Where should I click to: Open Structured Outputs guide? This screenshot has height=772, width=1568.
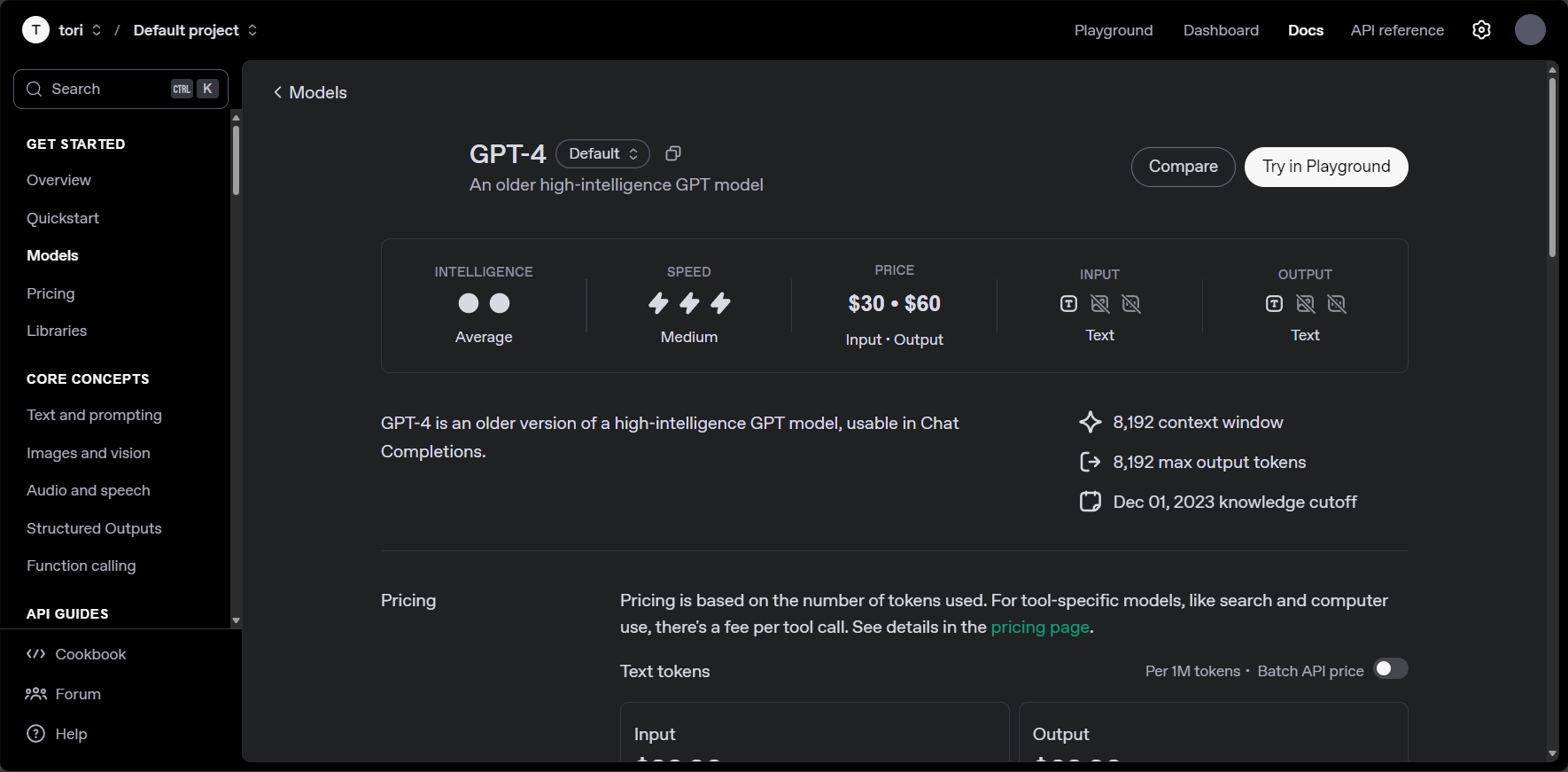[94, 528]
